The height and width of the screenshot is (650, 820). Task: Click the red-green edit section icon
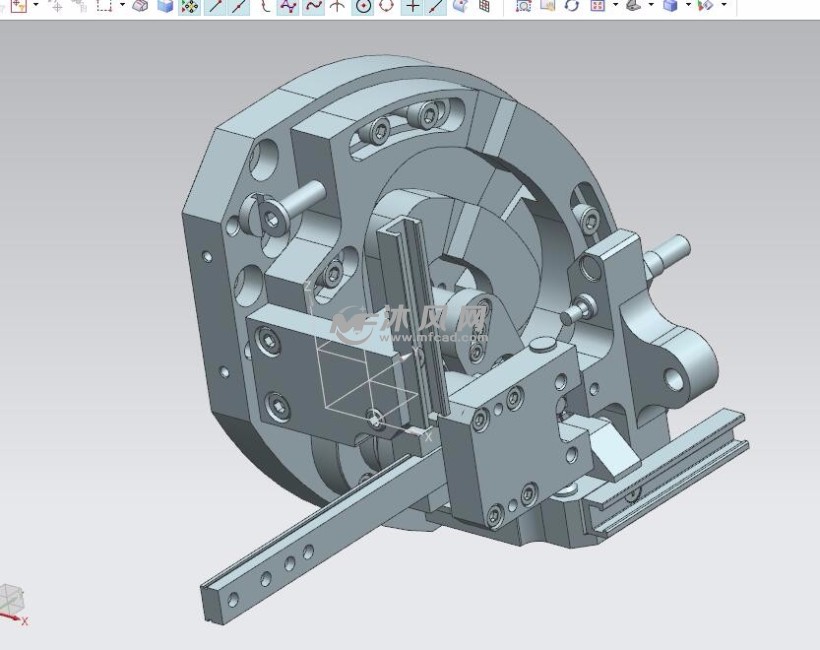tap(706, 6)
